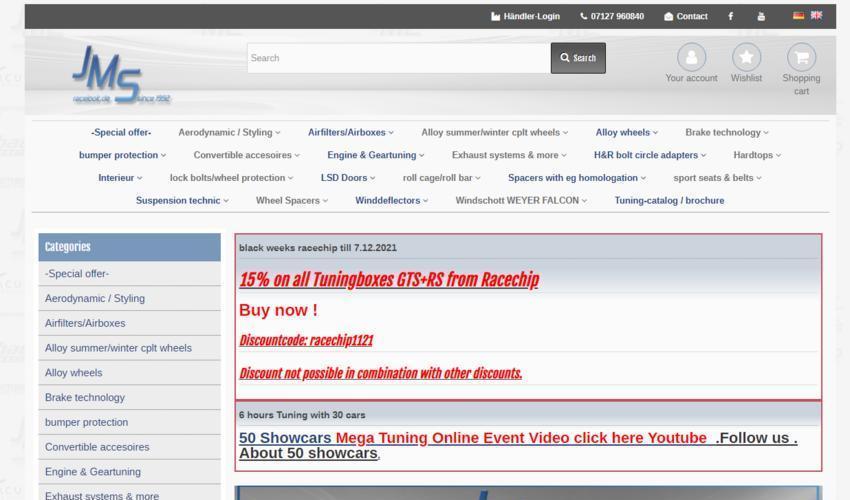This screenshot has height=500, width=850.
Task: Click Discount not possible in combination text
Action: pyautogui.click(x=381, y=374)
